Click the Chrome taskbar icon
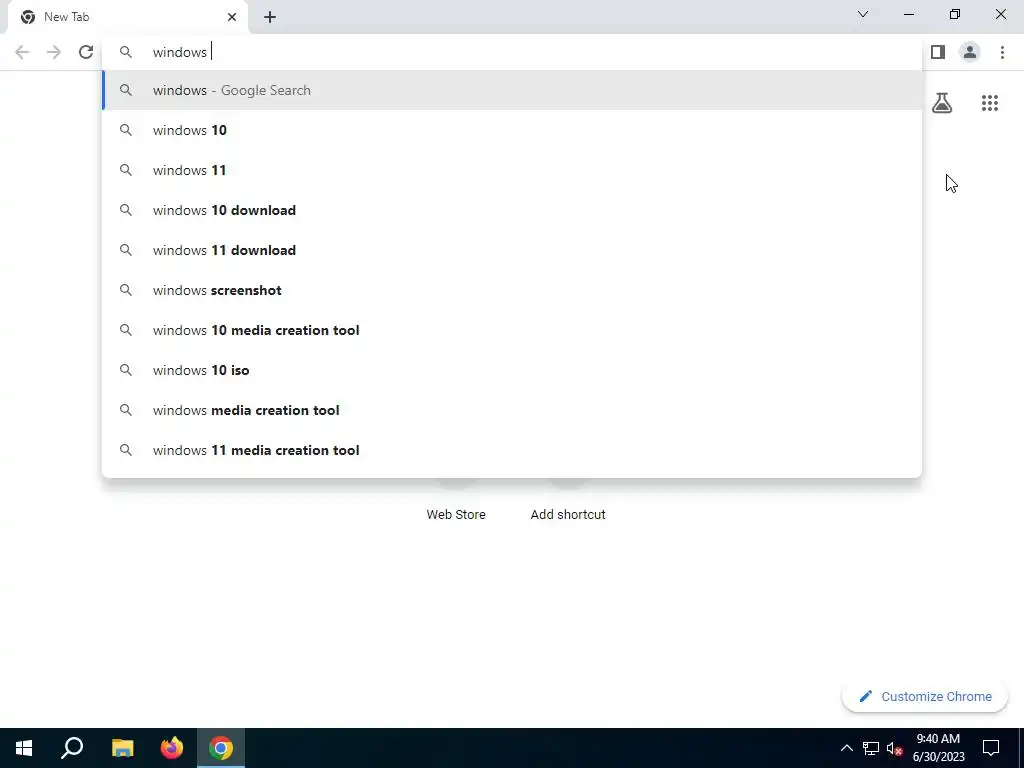The image size is (1024, 768). tap(221, 748)
